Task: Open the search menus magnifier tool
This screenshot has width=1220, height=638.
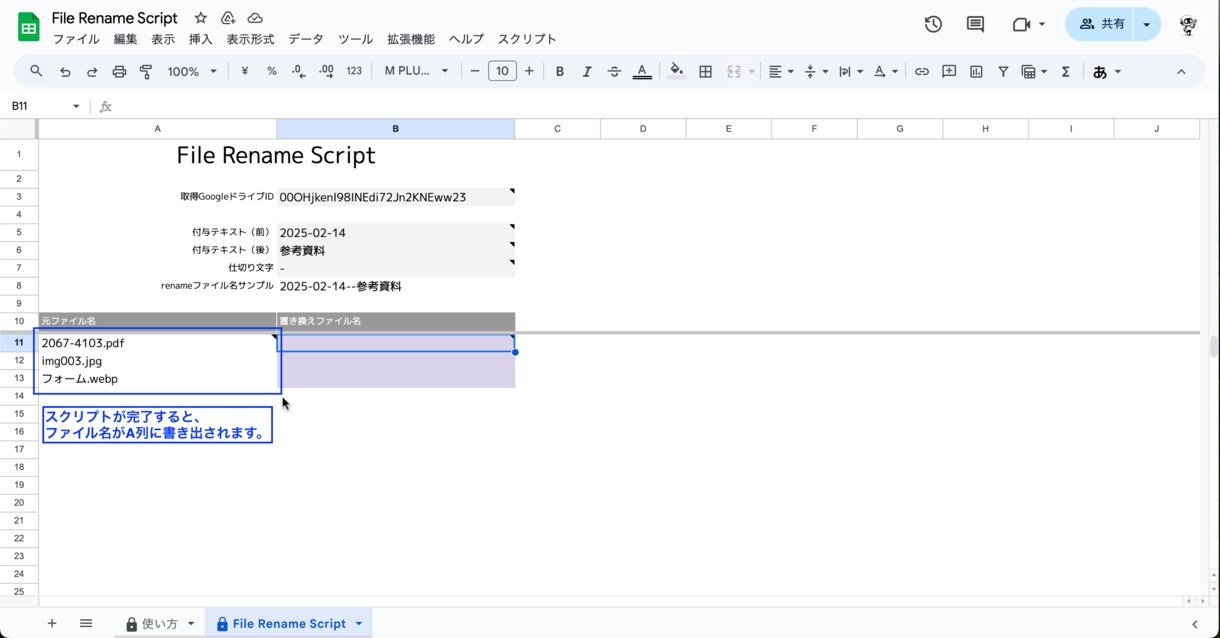Action: (37, 71)
